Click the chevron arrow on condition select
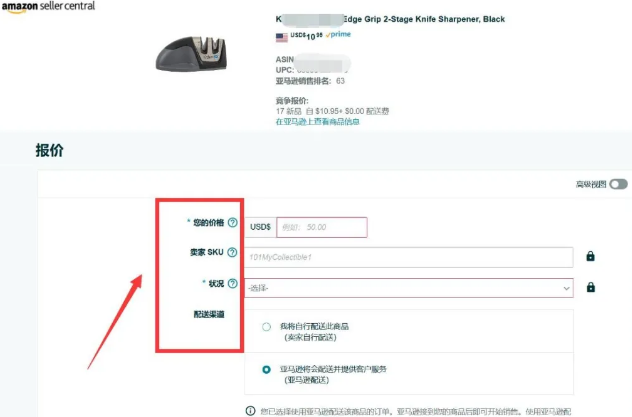Screen dimensions: 632x417 coord(566,288)
